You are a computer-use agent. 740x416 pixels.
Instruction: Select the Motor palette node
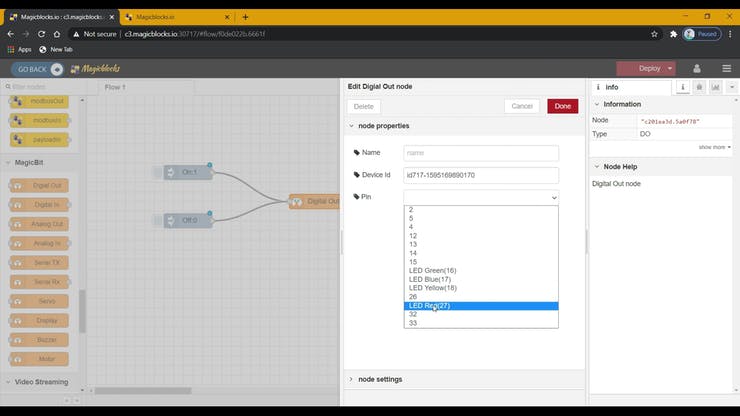(40, 359)
